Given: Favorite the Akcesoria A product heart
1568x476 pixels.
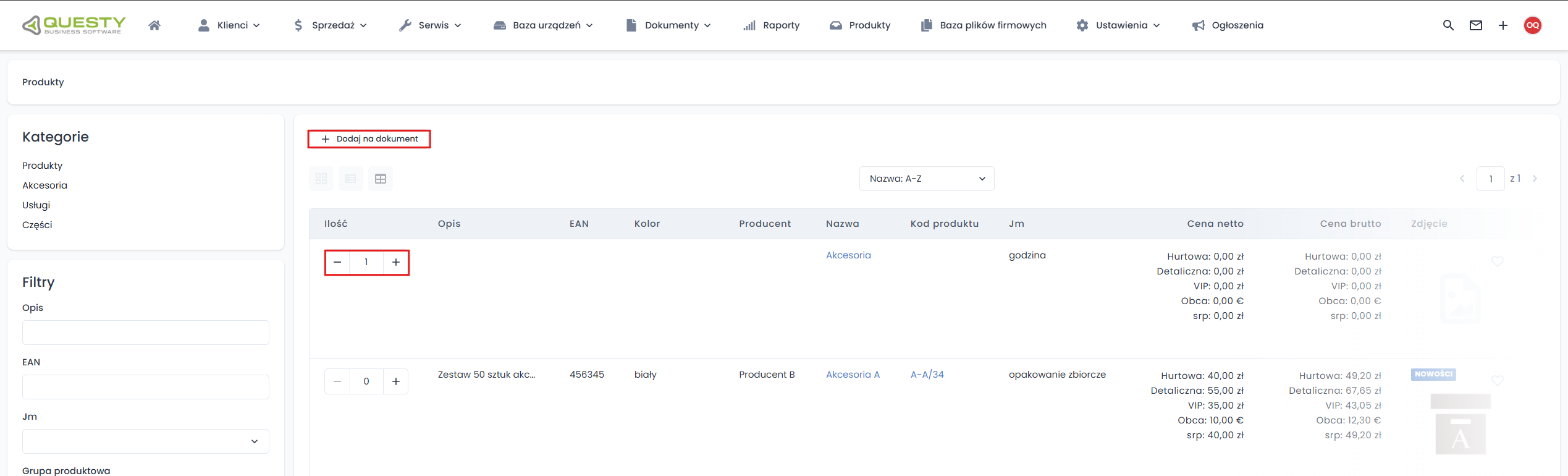Looking at the screenshot, I should (1498, 381).
